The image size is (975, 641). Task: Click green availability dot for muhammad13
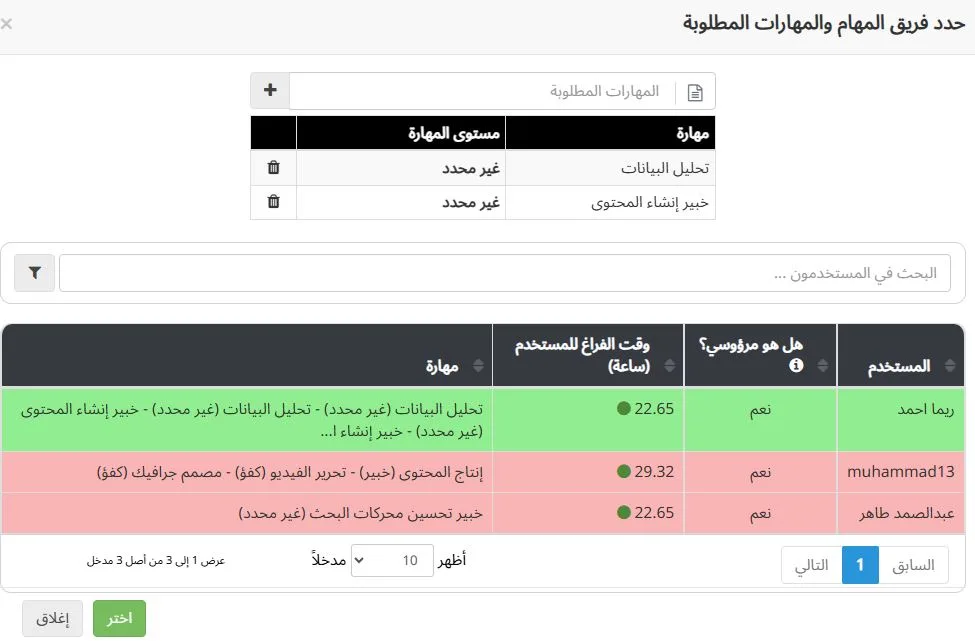click(x=624, y=471)
